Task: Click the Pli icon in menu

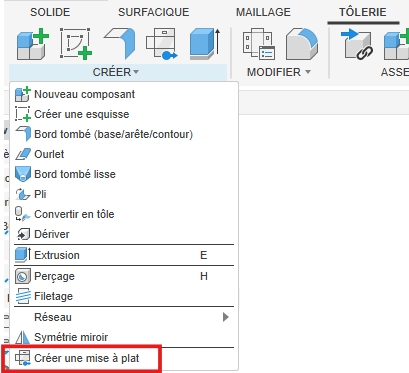Action: coord(23,194)
